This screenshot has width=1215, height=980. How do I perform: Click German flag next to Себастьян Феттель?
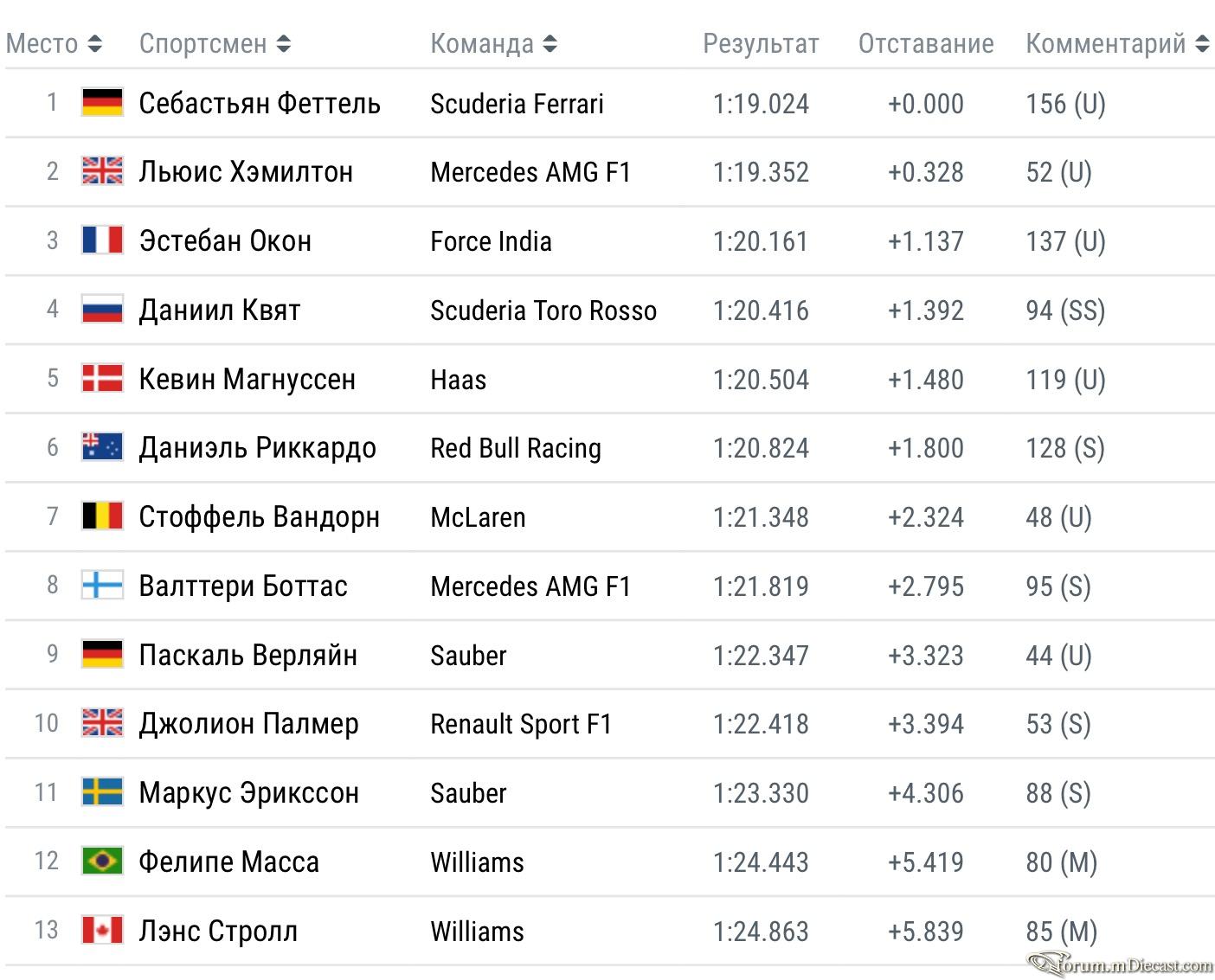(x=102, y=102)
